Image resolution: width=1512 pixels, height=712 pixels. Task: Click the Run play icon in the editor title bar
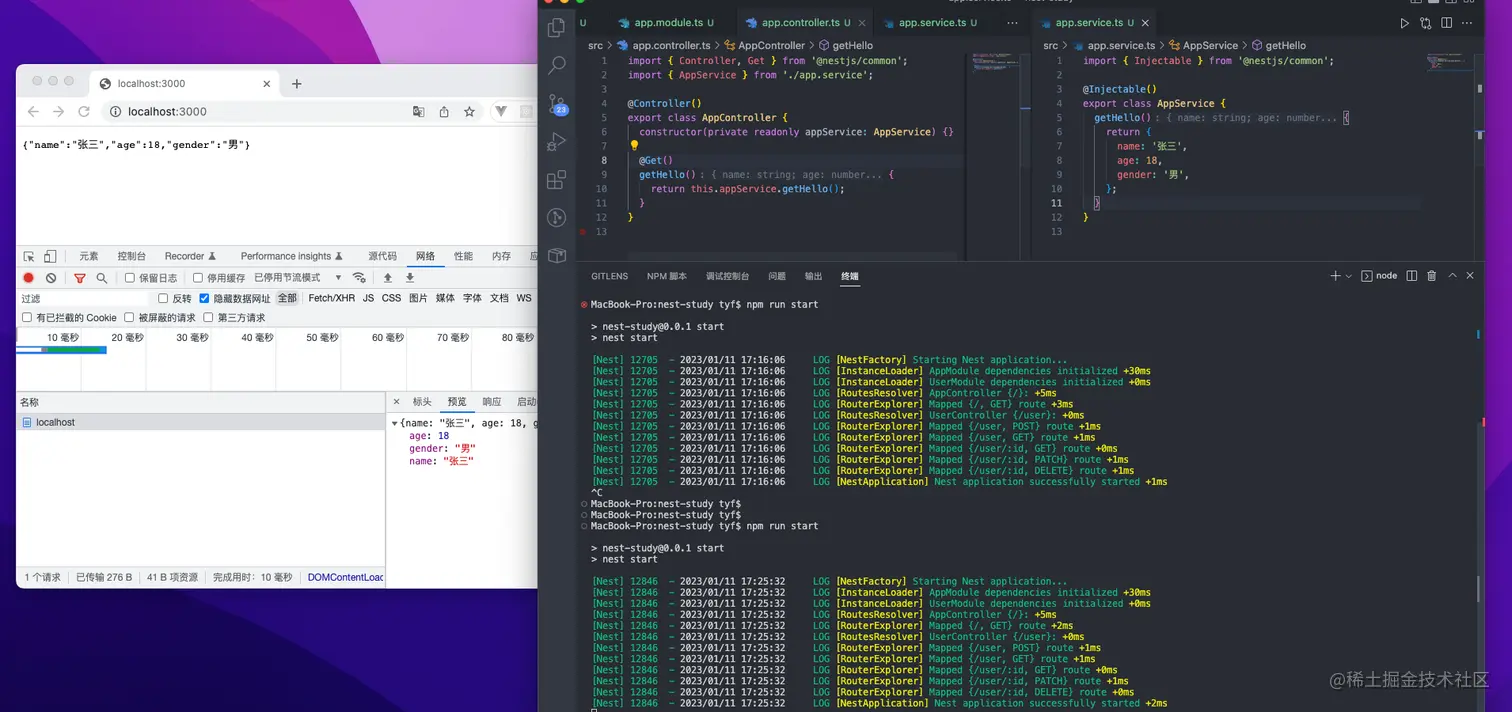(x=1404, y=23)
